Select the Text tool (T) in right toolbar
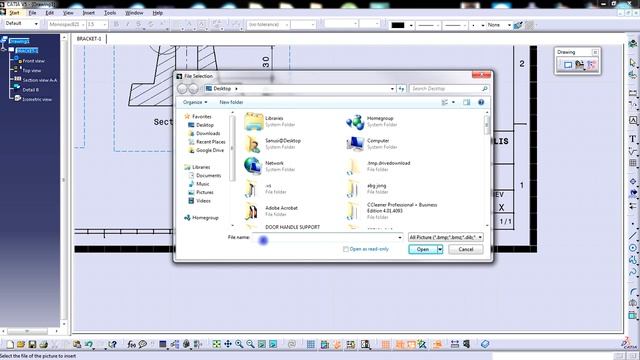This screenshot has width=640, height=360. click(633, 138)
